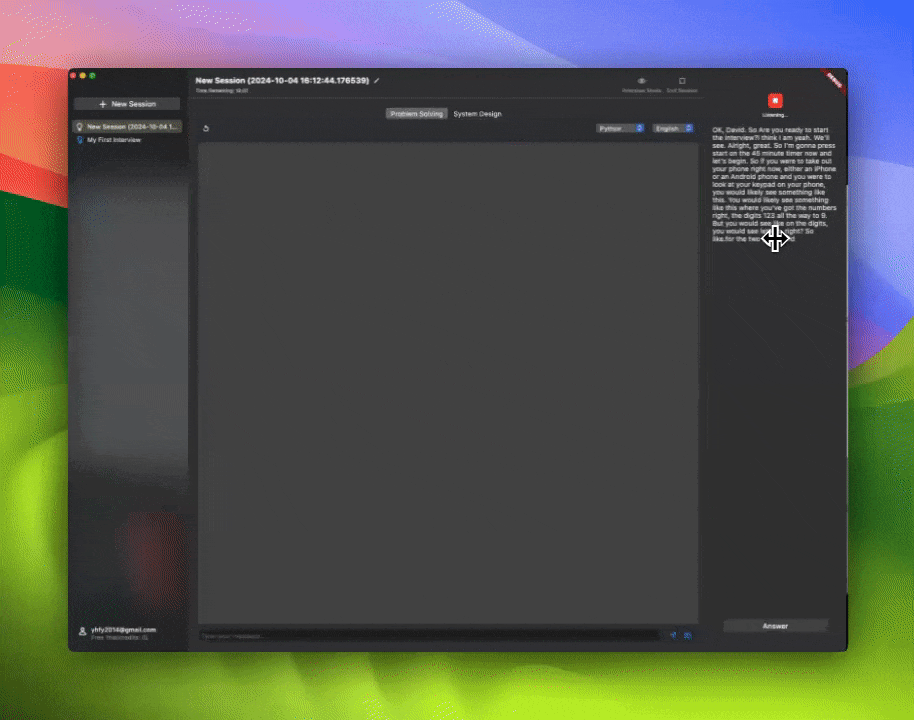The height and width of the screenshot is (720, 914).
Task: Click the pencil icon to rename the session
Action: 378,81
